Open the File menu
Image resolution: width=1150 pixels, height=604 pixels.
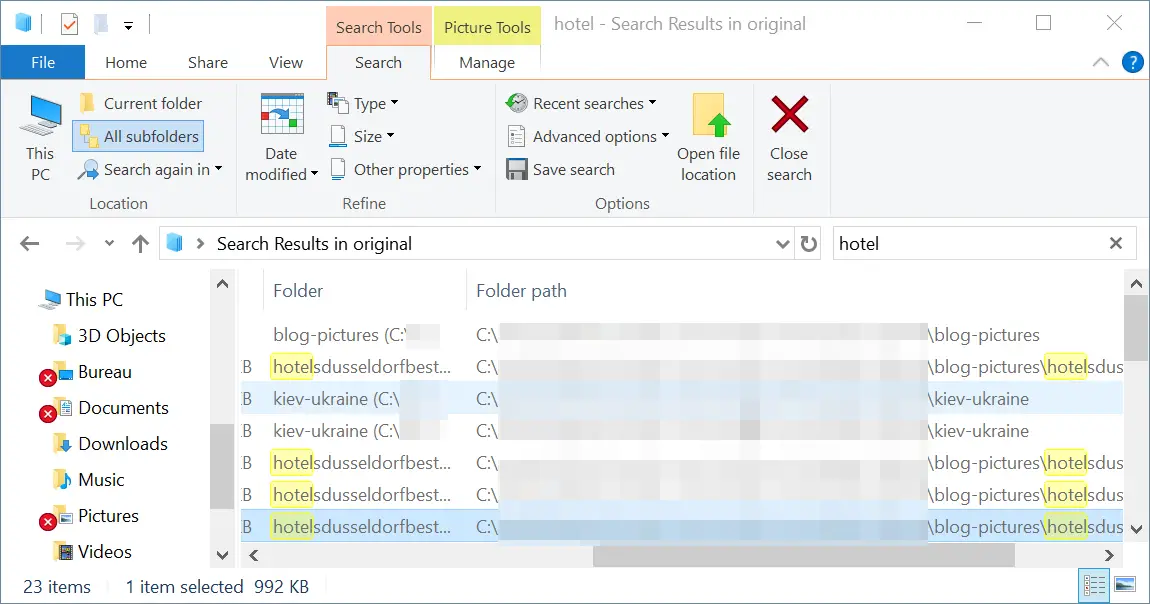coord(43,62)
